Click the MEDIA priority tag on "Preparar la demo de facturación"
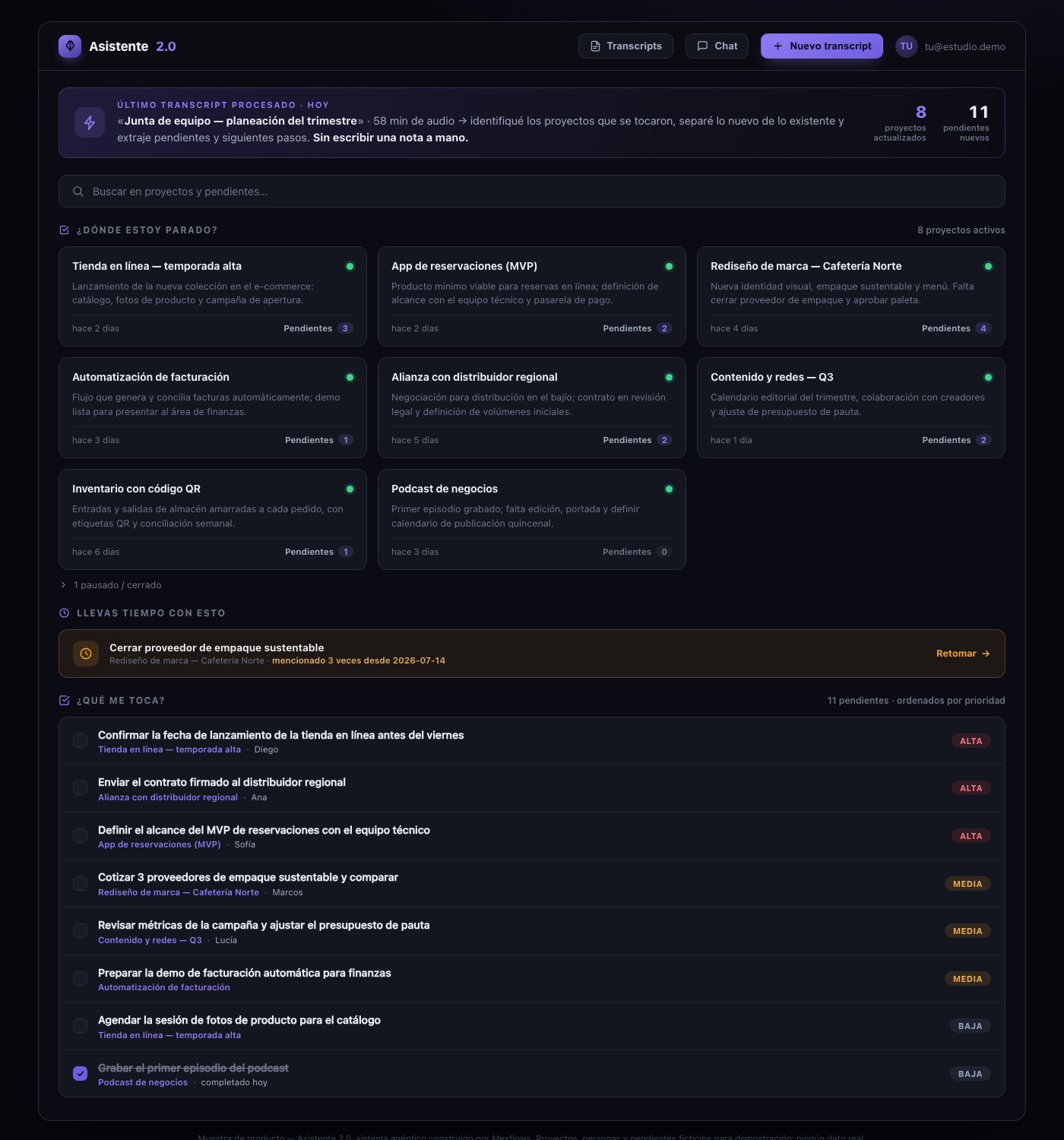 [x=967, y=979]
